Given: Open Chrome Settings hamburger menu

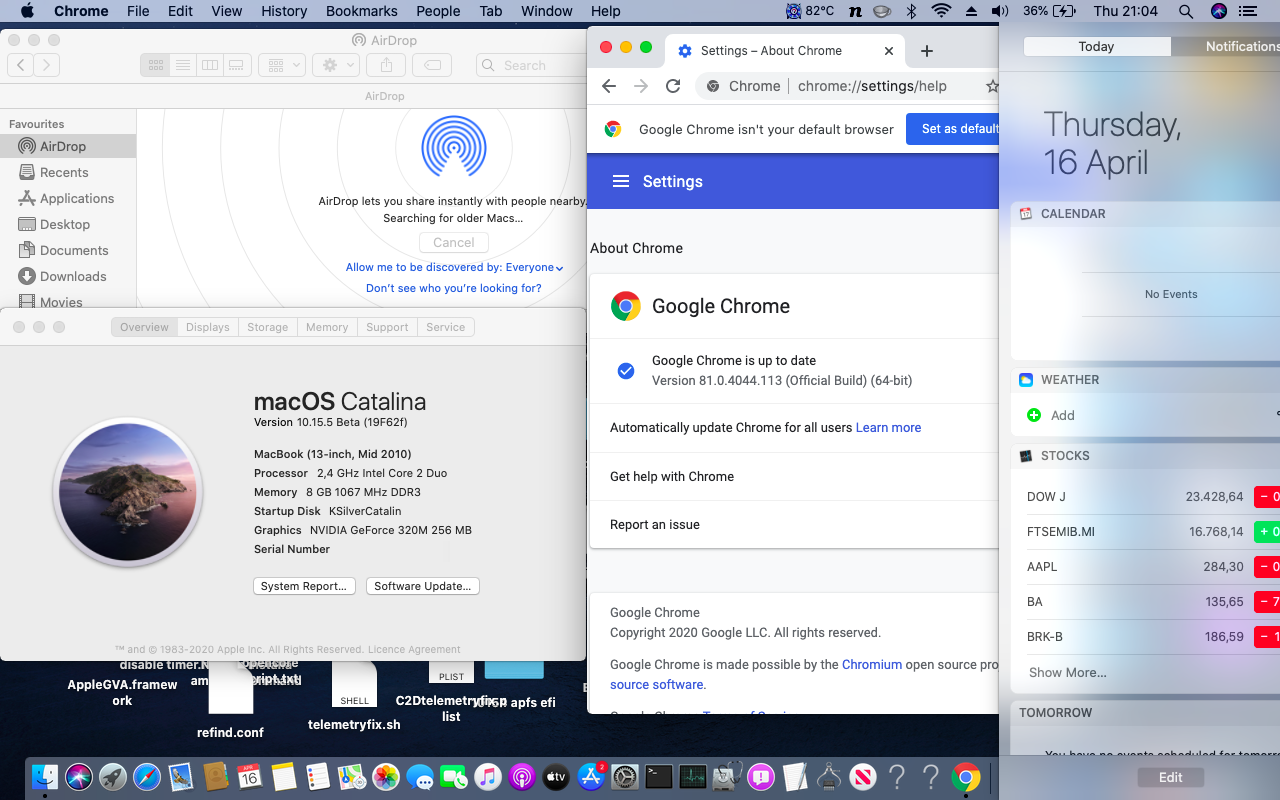Looking at the screenshot, I should pos(621,181).
